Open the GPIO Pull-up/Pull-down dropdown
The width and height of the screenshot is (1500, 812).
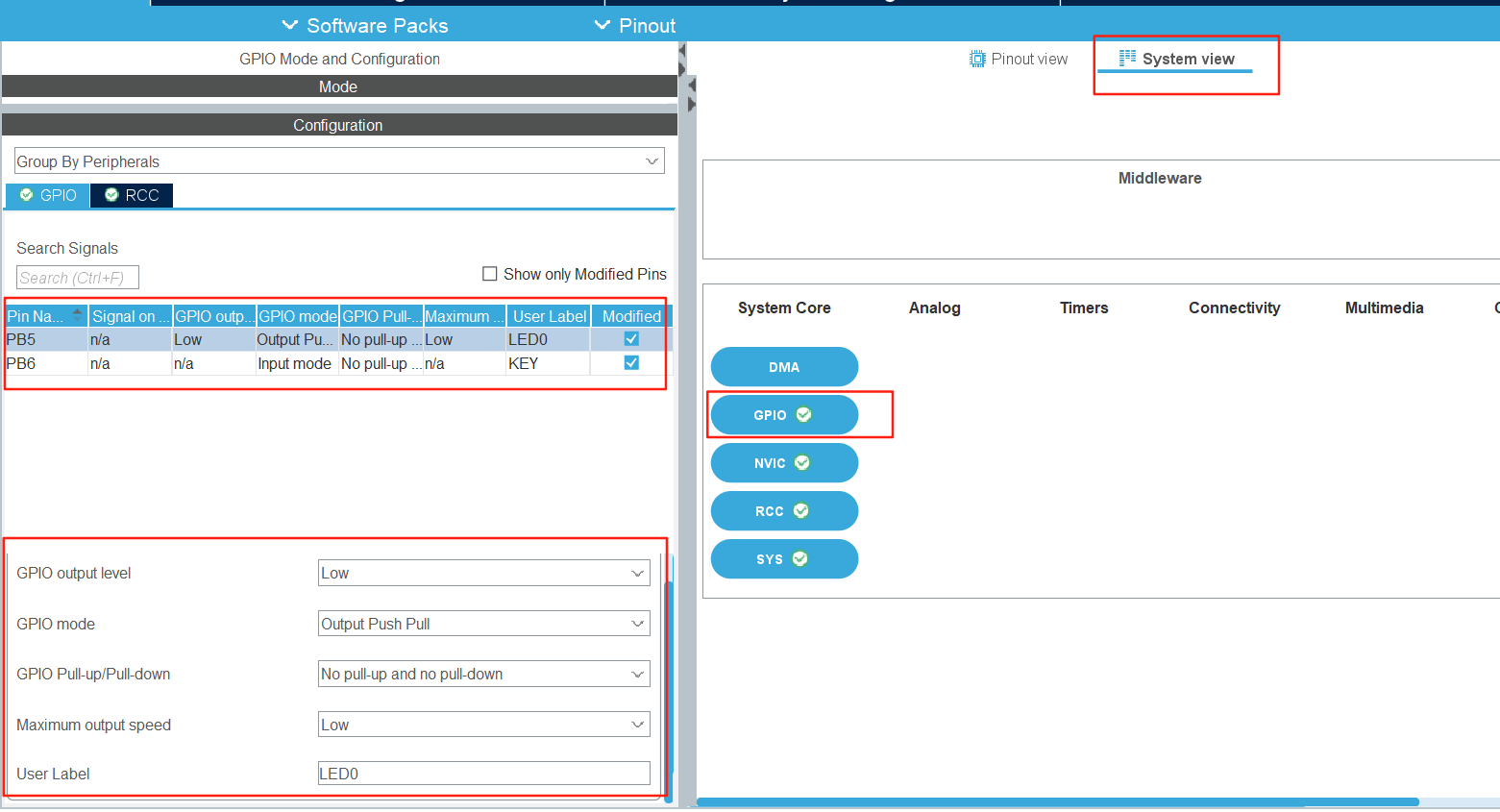point(484,674)
